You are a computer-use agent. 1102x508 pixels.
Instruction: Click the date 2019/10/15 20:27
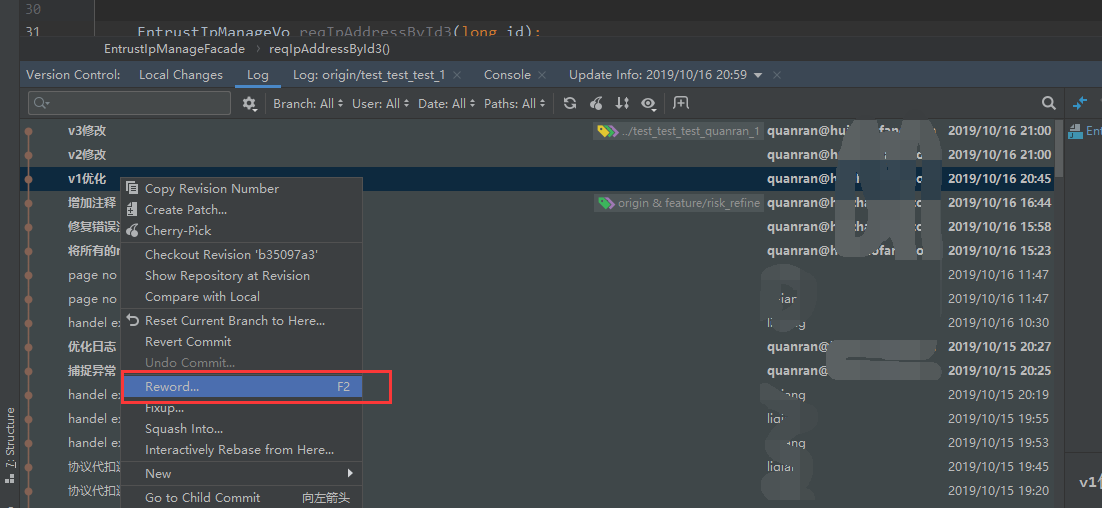pos(999,346)
